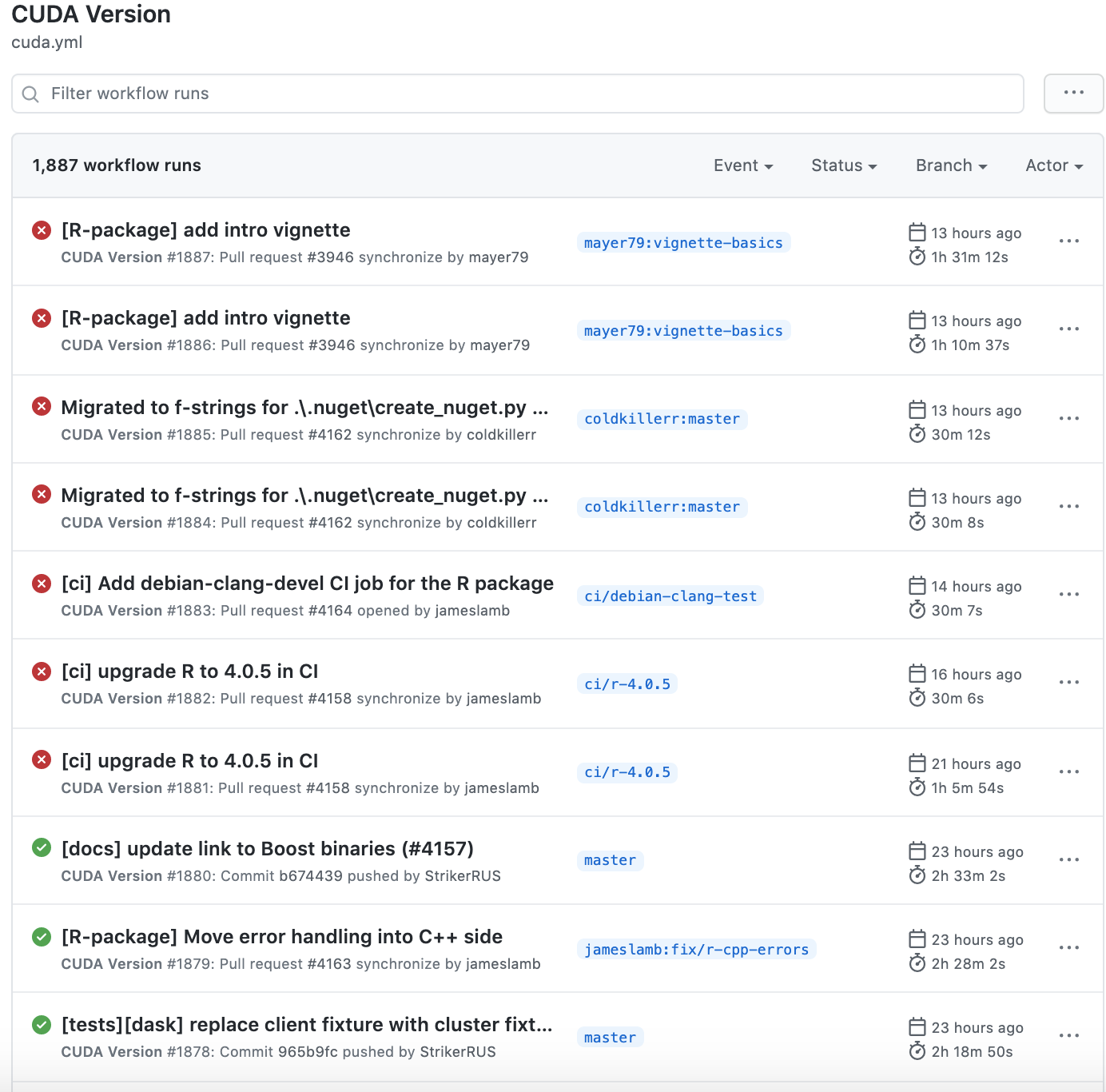Open the Actor filter dropdown
This screenshot has height=1092, width=1106.
1052,165
